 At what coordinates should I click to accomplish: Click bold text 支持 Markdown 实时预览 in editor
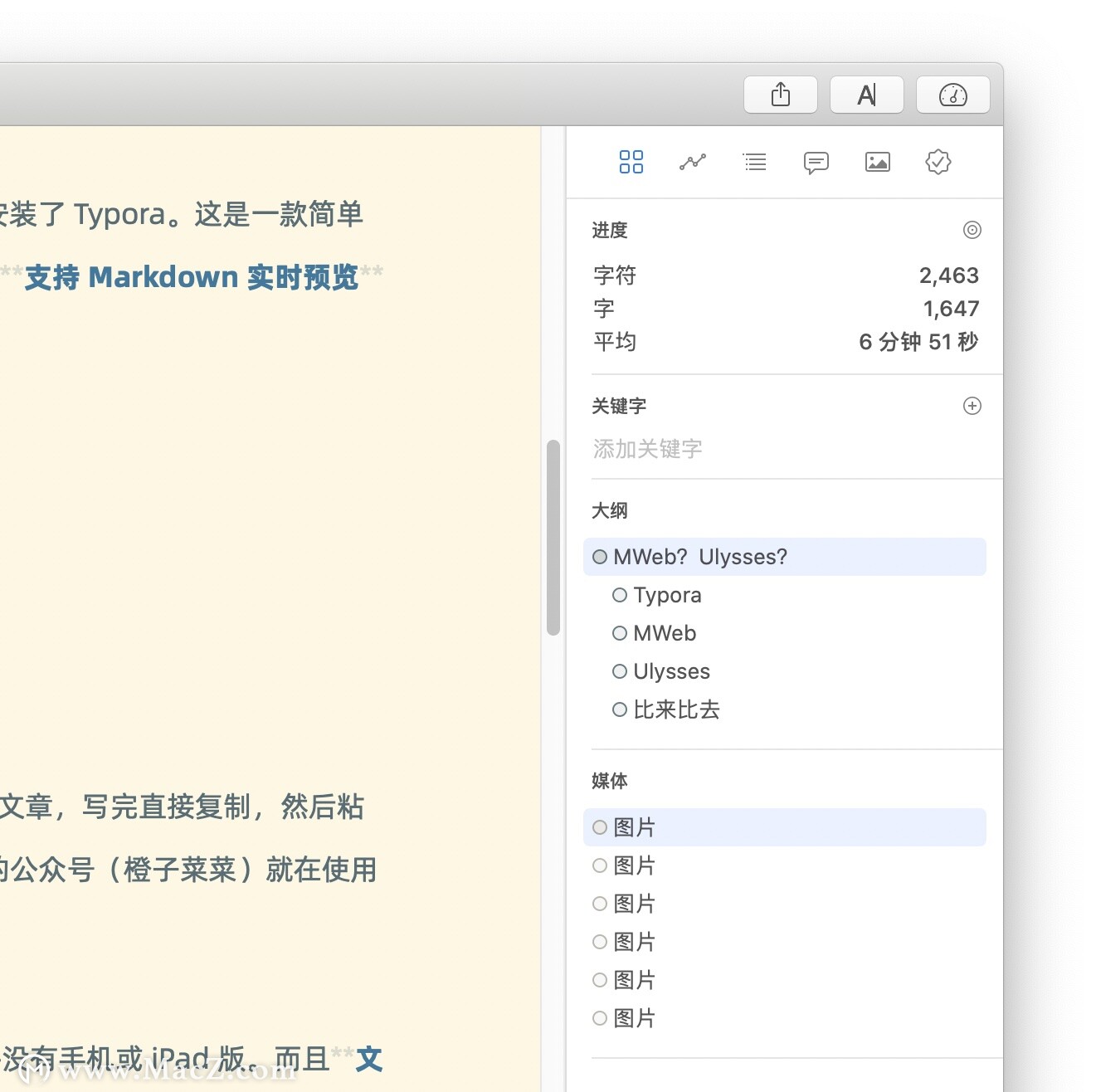[x=192, y=276]
